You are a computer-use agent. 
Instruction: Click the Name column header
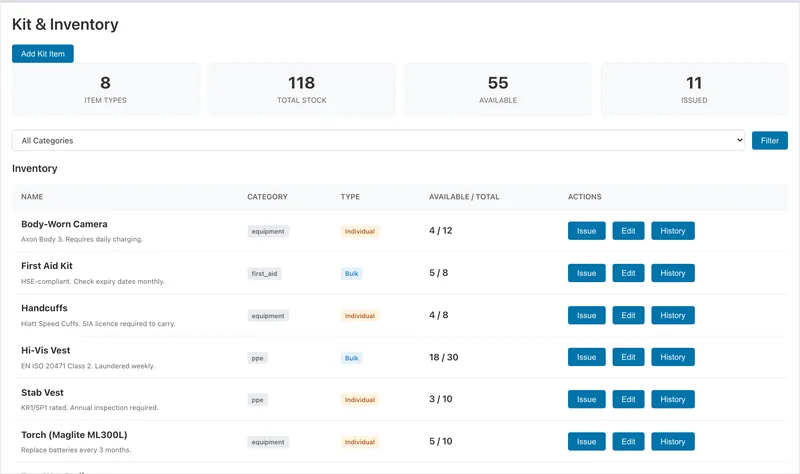click(32, 196)
